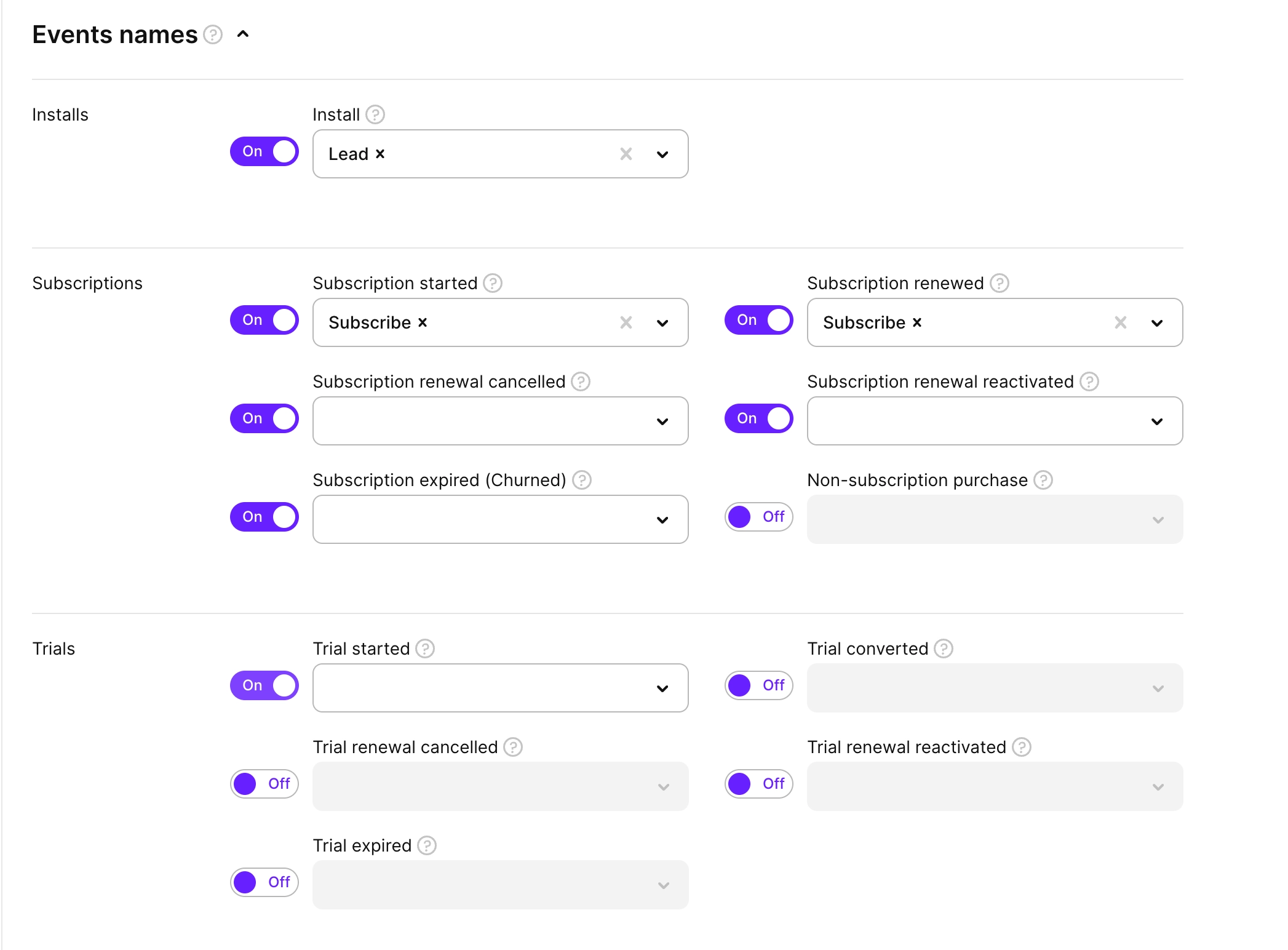Click Trial converted help icon
Viewport: 1288px width, 950px height.
click(x=944, y=649)
